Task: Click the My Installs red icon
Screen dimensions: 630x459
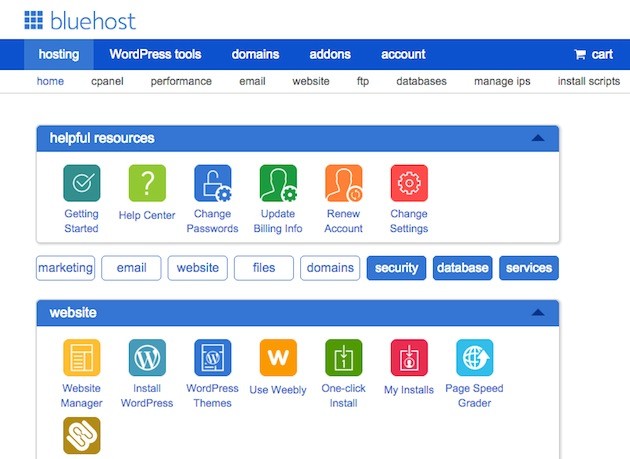Action: tap(409, 357)
